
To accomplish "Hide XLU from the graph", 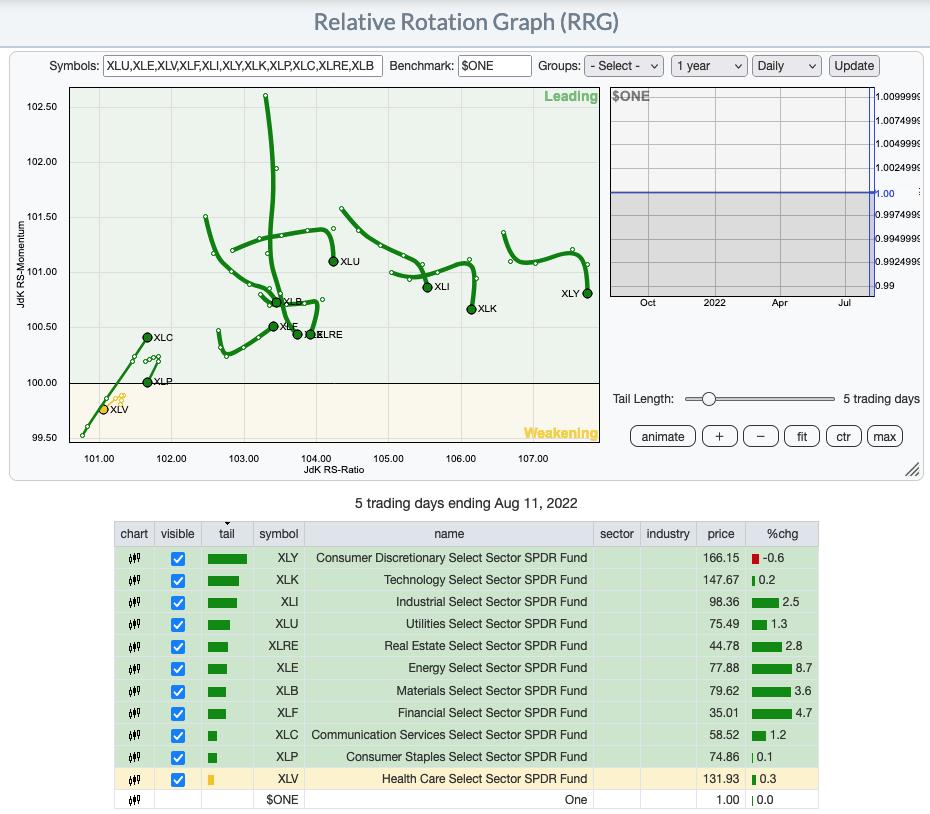I will click(178, 625).
